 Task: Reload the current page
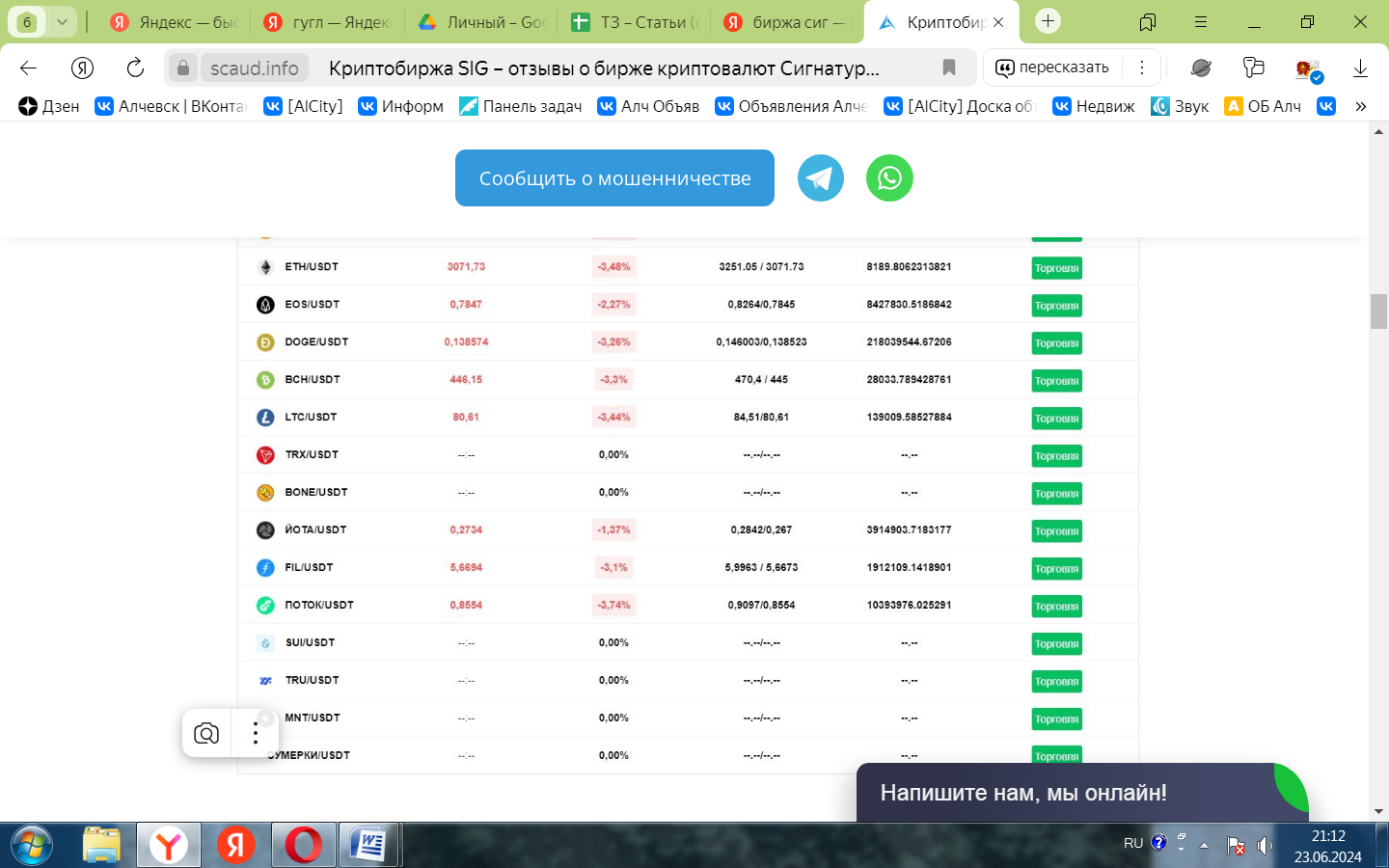click(x=135, y=68)
